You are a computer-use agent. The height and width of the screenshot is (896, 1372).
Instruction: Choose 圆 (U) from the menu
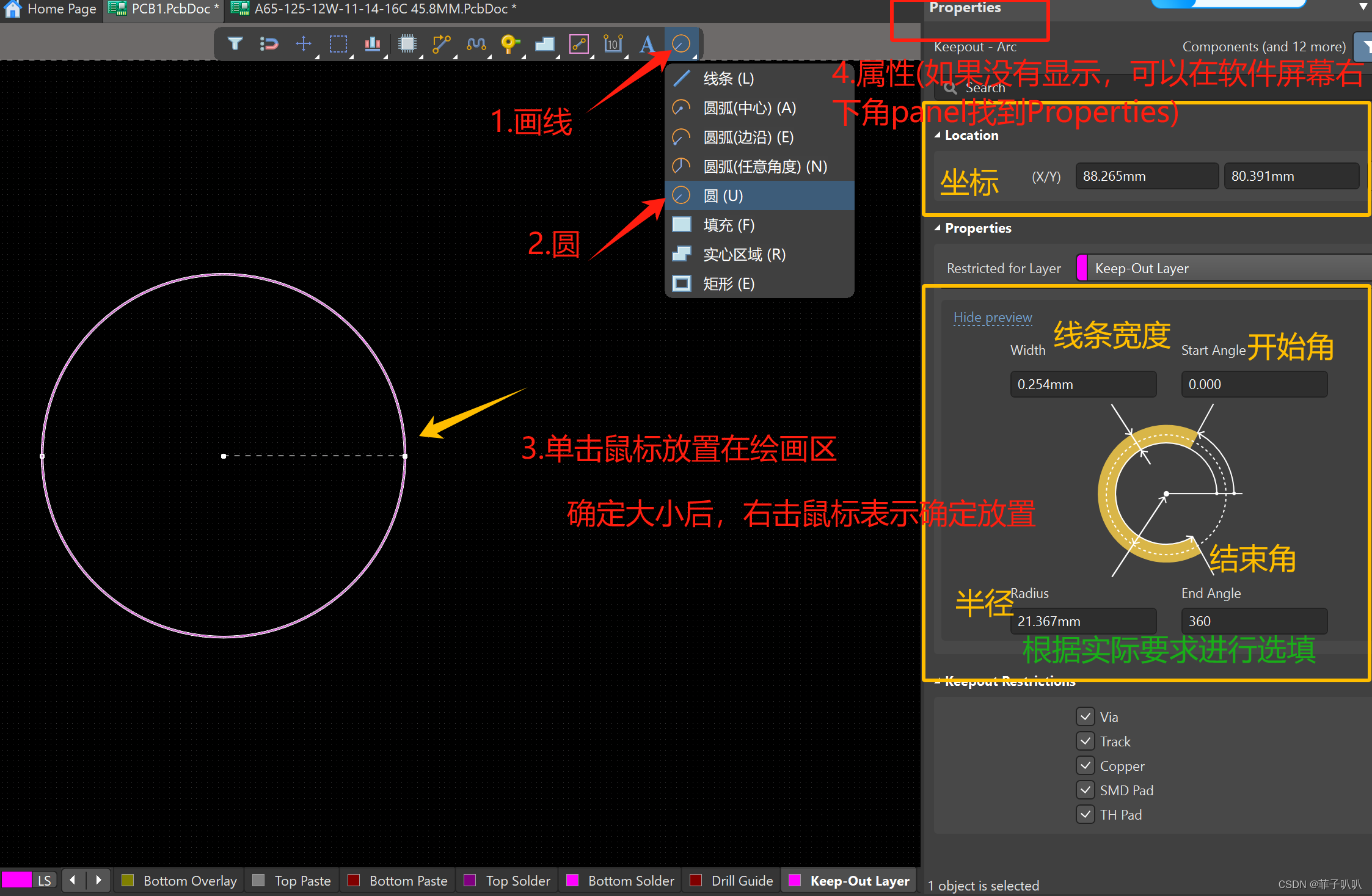click(x=723, y=196)
